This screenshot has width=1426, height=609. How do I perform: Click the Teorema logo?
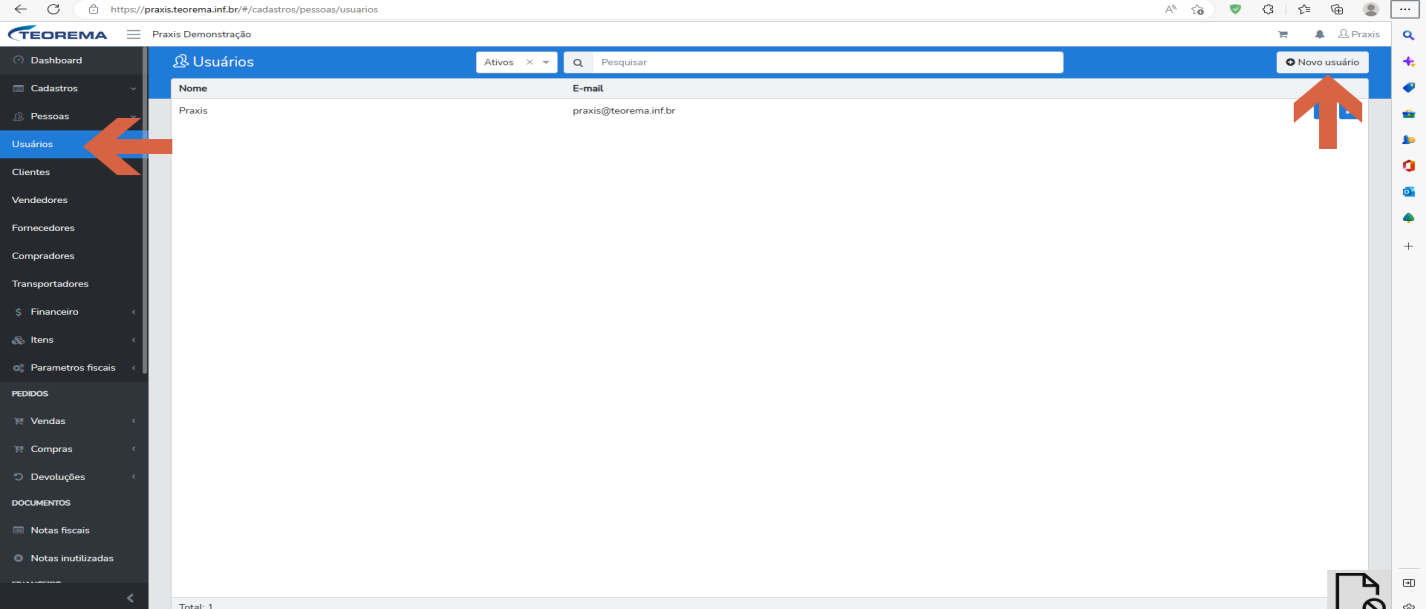click(x=58, y=34)
